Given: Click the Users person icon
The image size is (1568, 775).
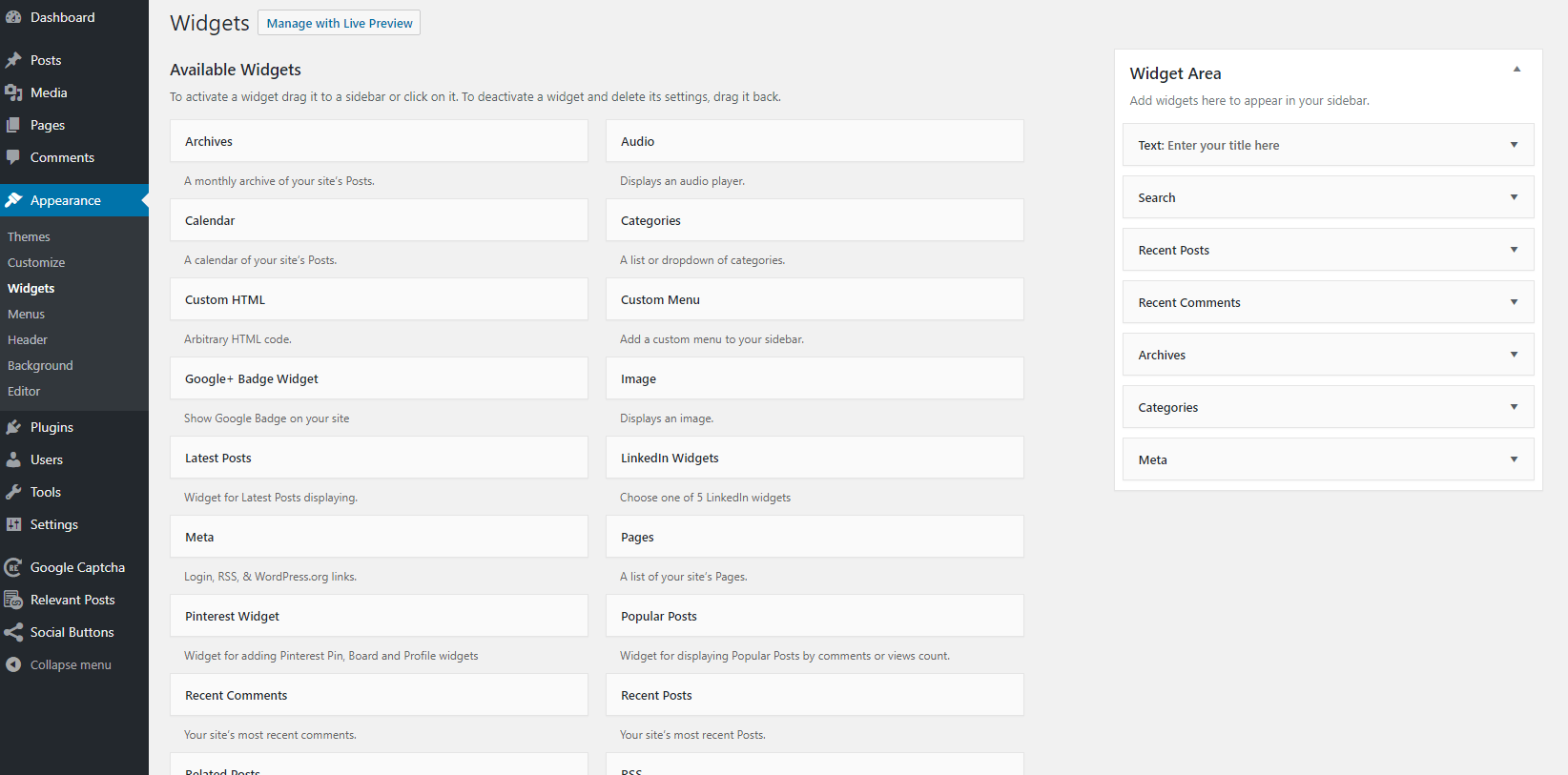Looking at the screenshot, I should 13,459.
